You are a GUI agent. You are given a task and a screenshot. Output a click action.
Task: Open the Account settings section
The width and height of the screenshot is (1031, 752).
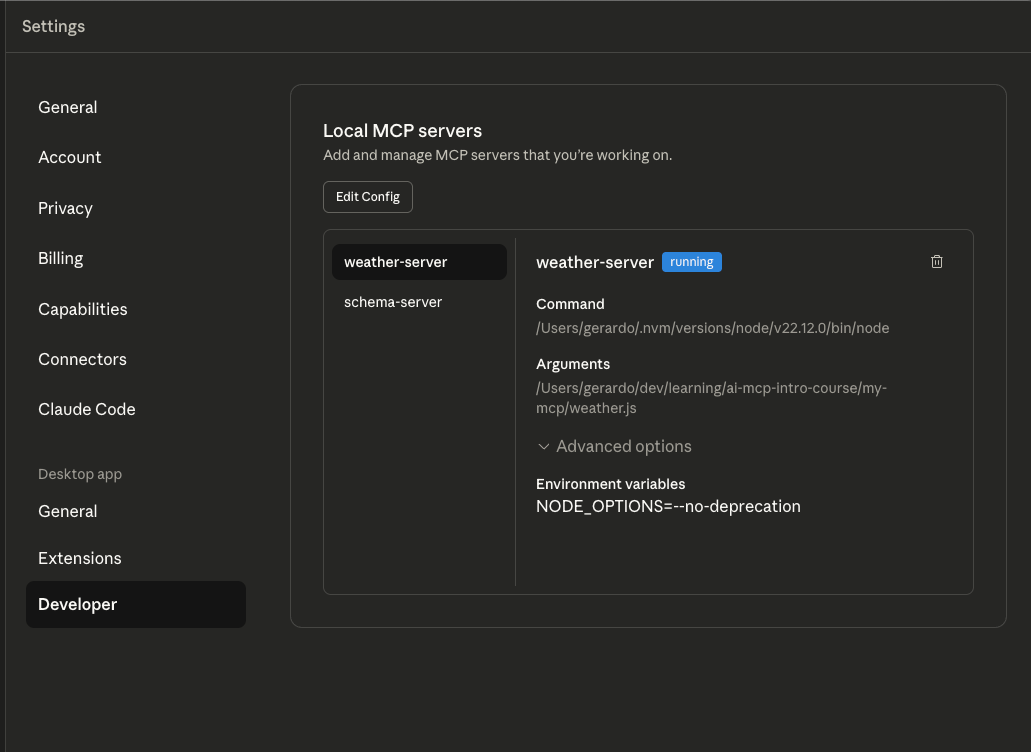[x=69, y=157]
